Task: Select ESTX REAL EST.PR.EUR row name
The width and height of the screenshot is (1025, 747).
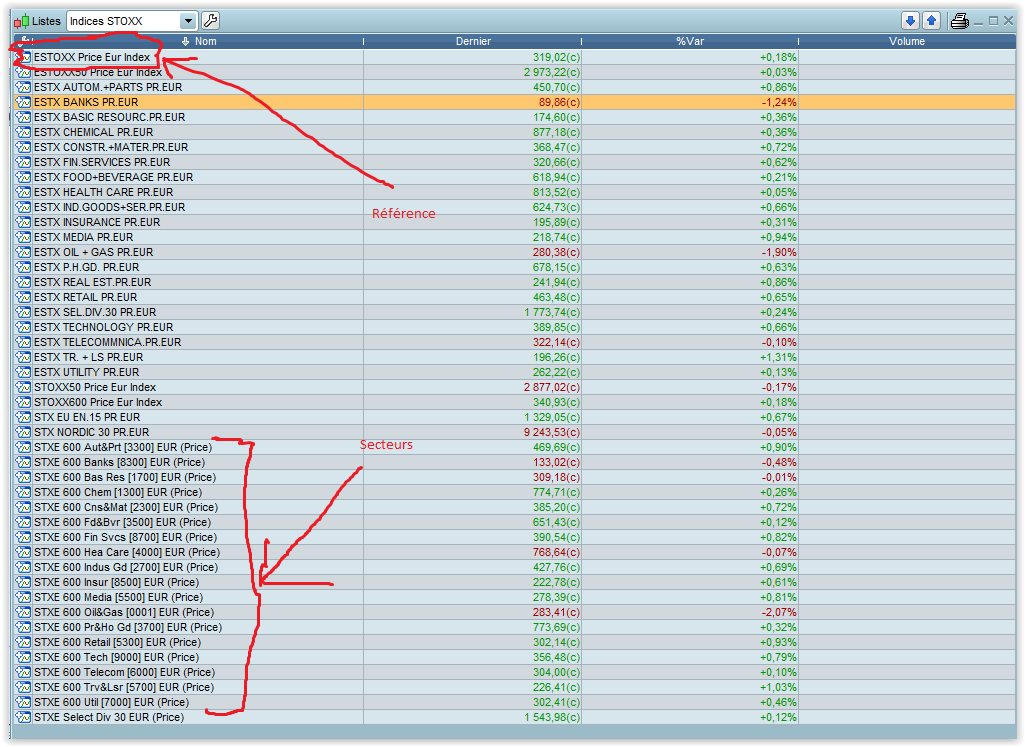Action: (x=93, y=282)
